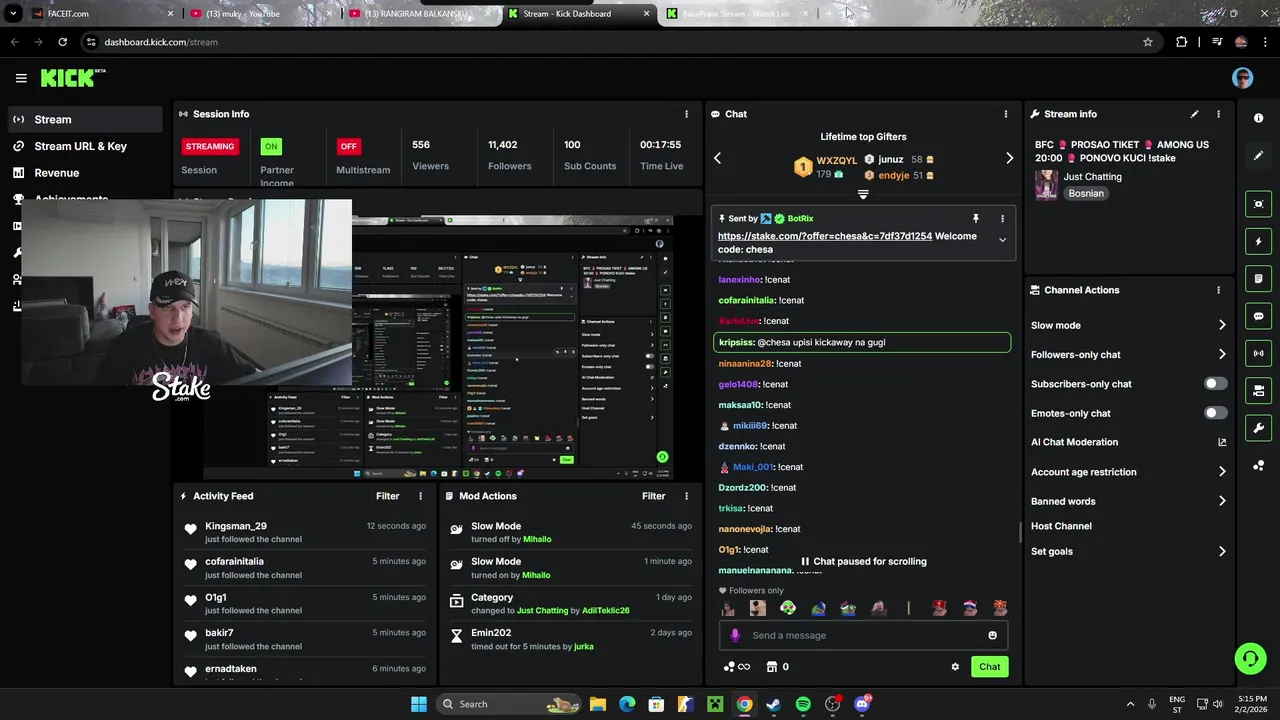Open Channel Actions panel options menu
This screenshot has height=720, width=1280.
[x=1218, y=290]
